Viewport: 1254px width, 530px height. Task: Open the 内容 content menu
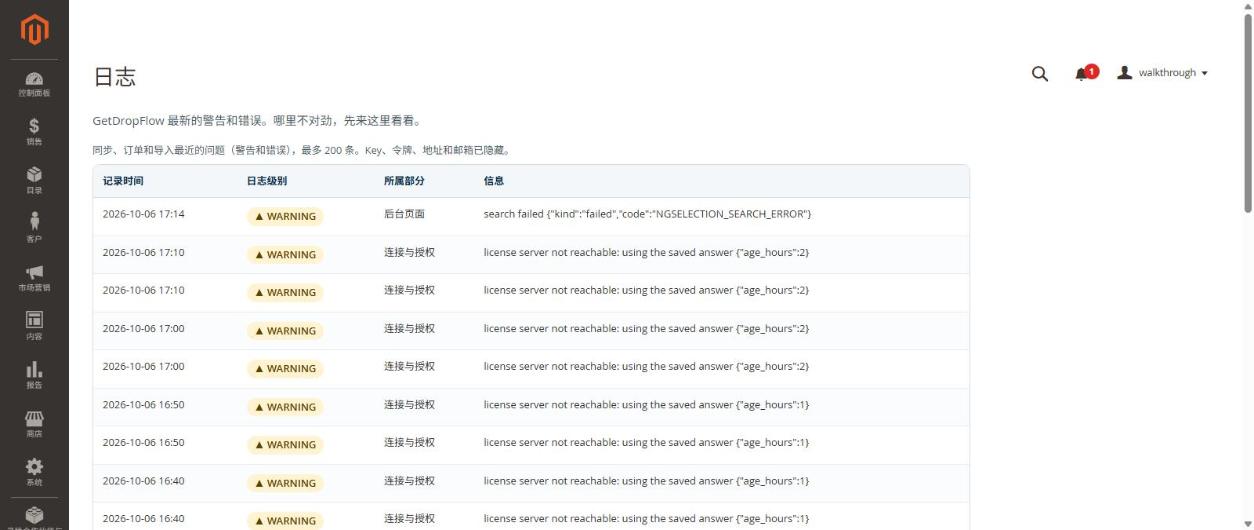(34, 326)
